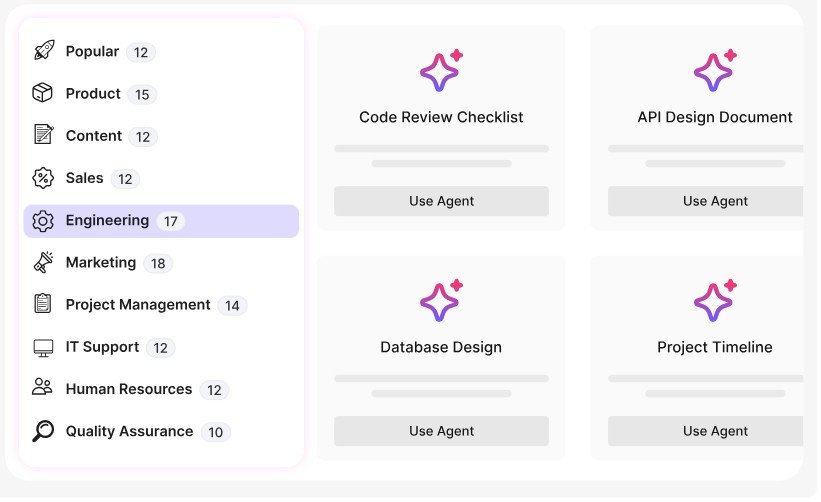Click the rocket icon beside Popular
This screenshot has width=821, height=502.
(44, 50)
